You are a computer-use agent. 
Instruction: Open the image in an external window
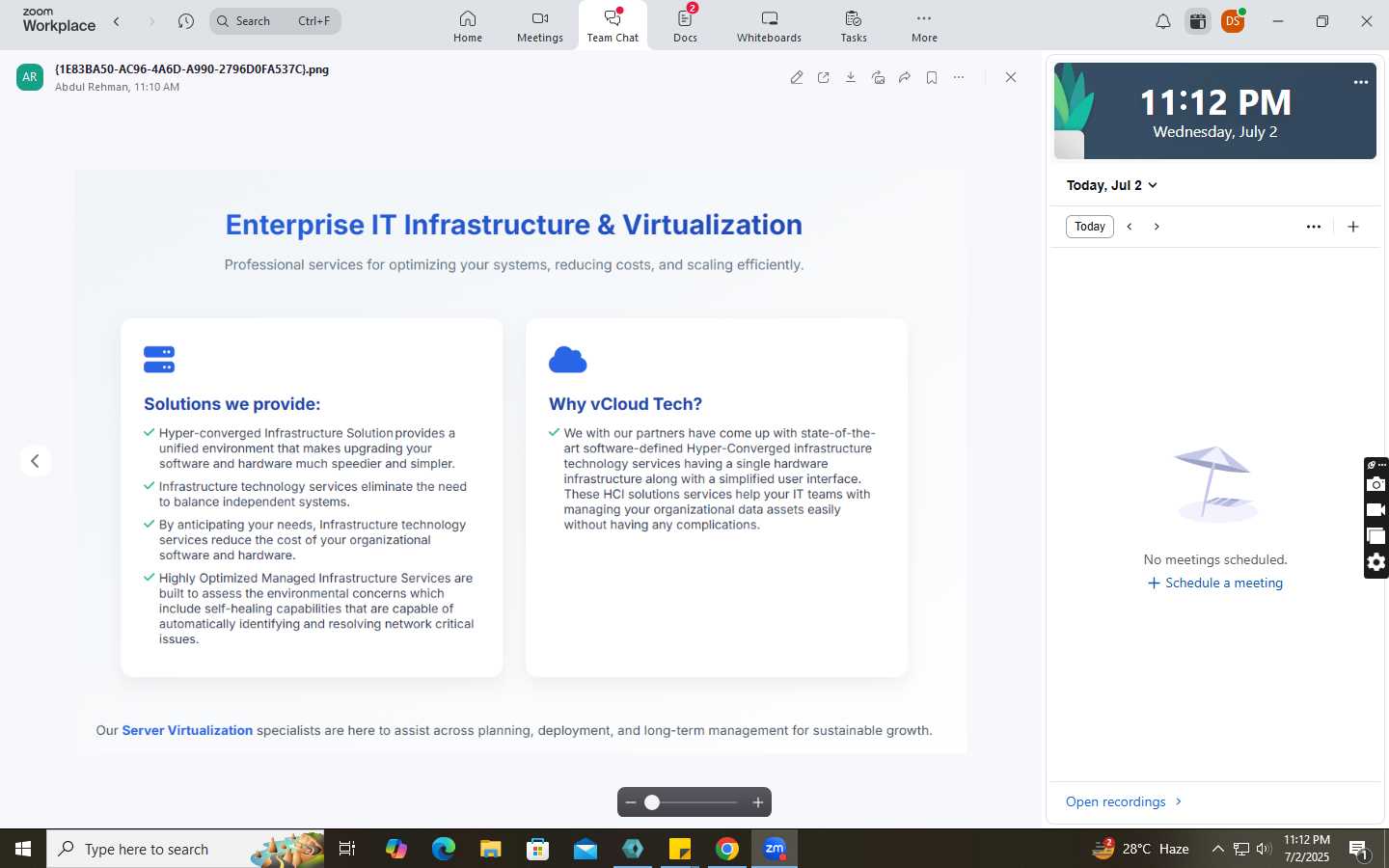(x=824, y=77)
